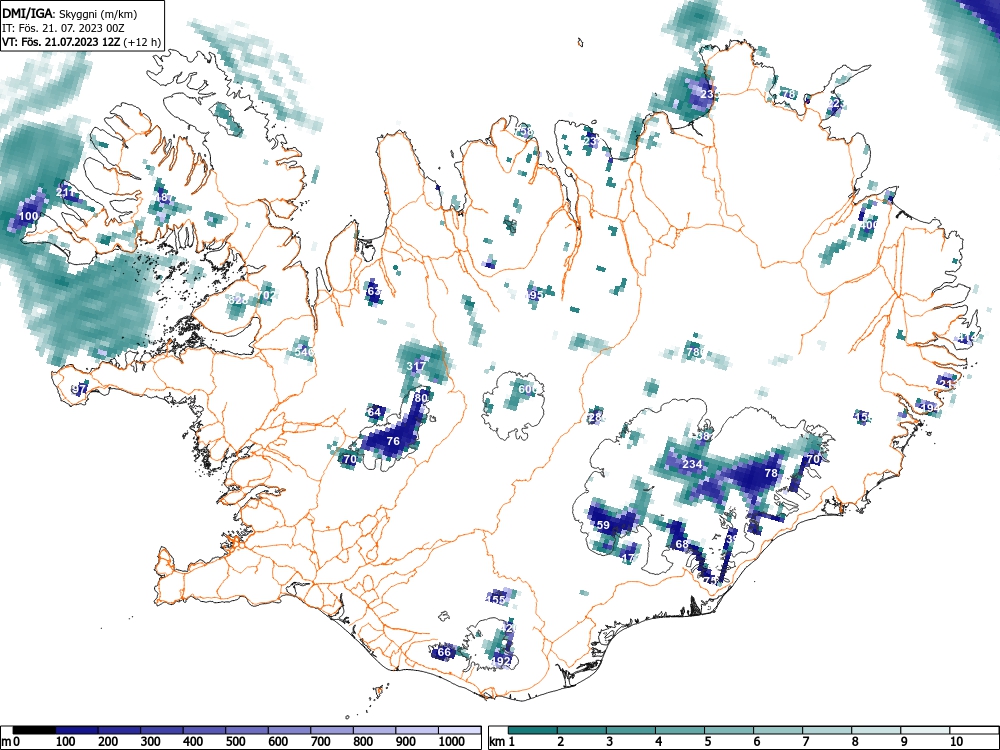Click the 'km' unit label in the legend
1000x750 pixels.
tap(497, 742)
